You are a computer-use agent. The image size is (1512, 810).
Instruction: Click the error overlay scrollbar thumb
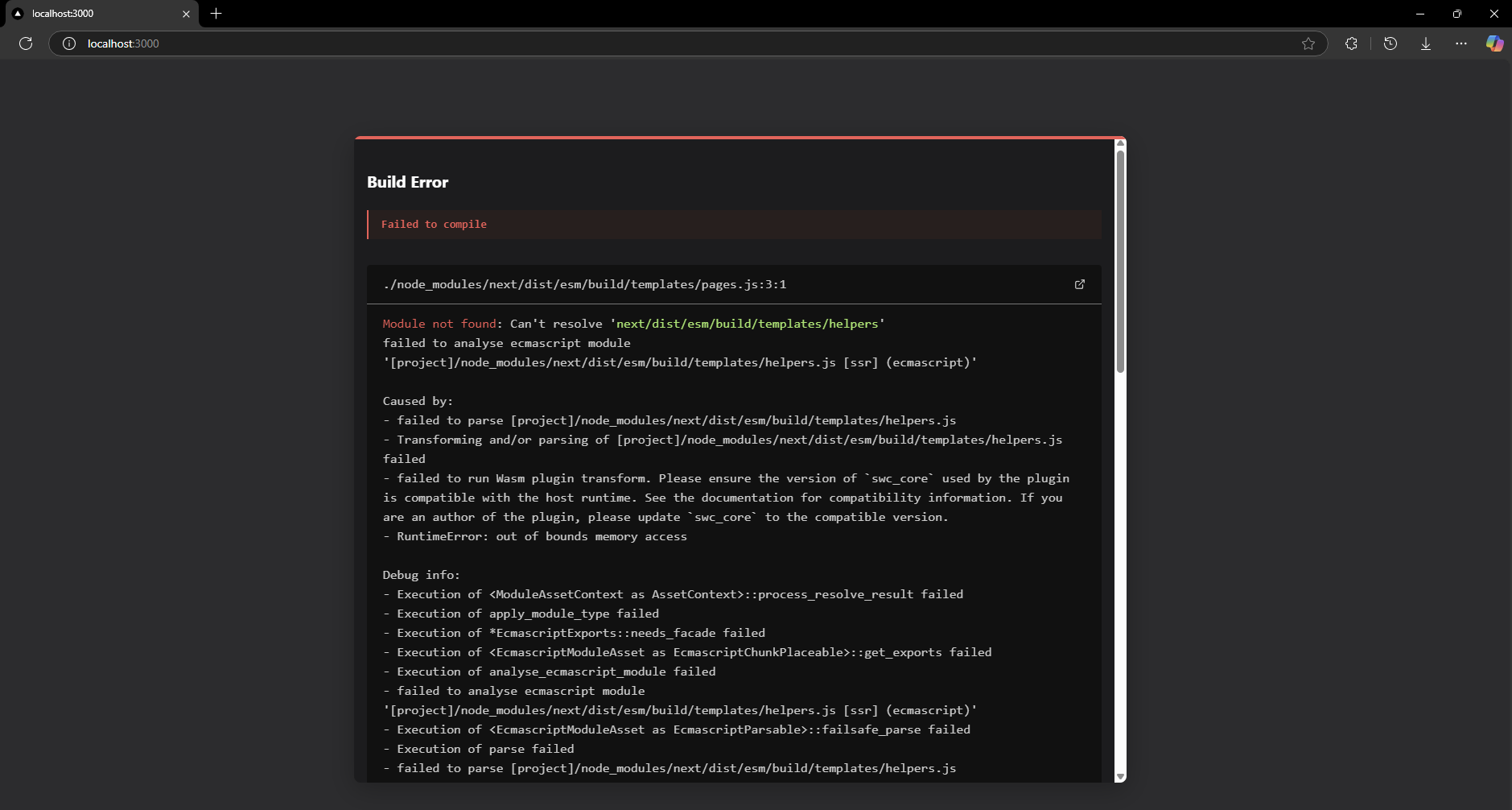(x=1120, y=262)
